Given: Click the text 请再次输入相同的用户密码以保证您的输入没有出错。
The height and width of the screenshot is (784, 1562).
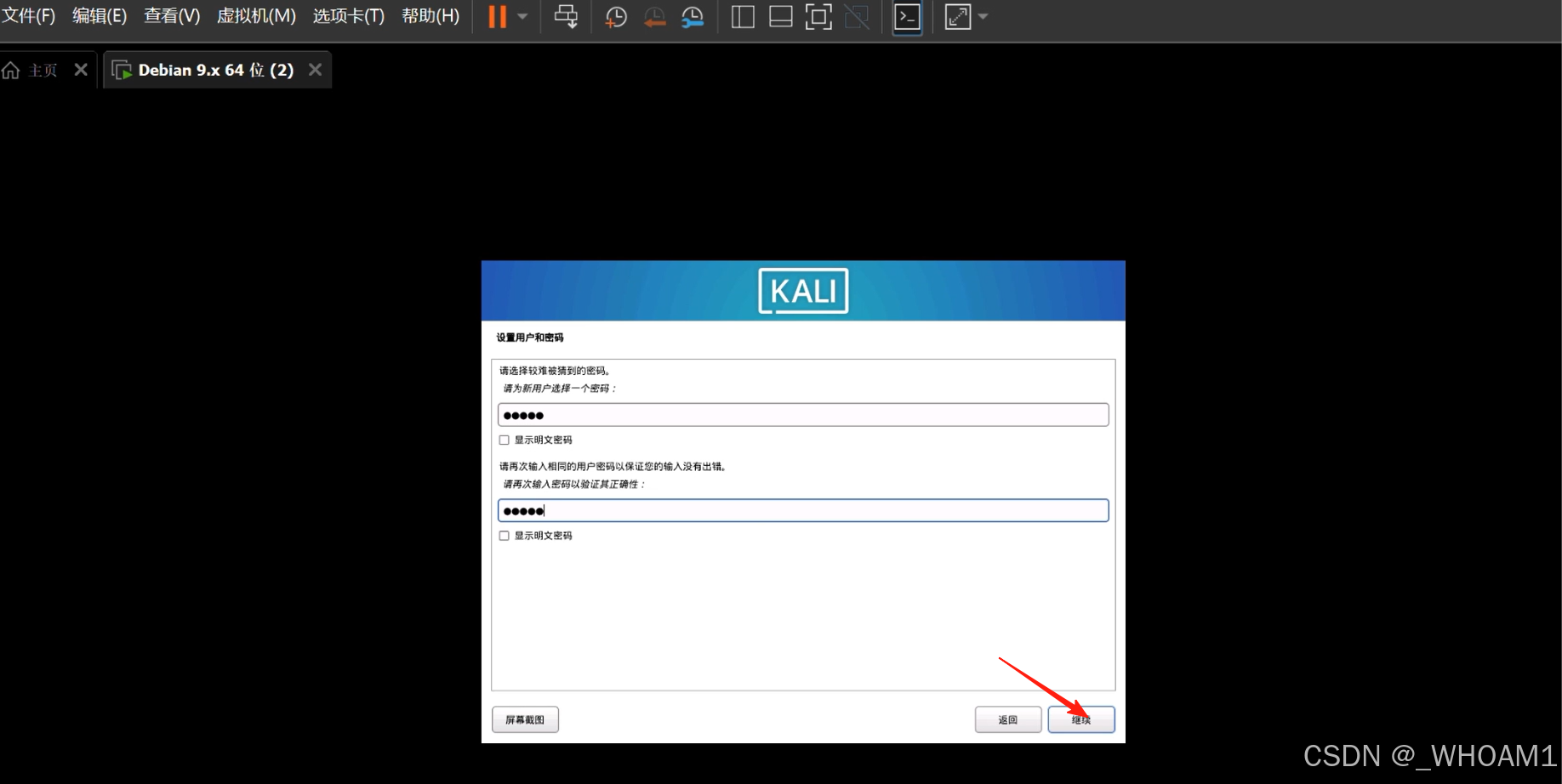Looking at the screenshot, I should (x=613, y=467).
